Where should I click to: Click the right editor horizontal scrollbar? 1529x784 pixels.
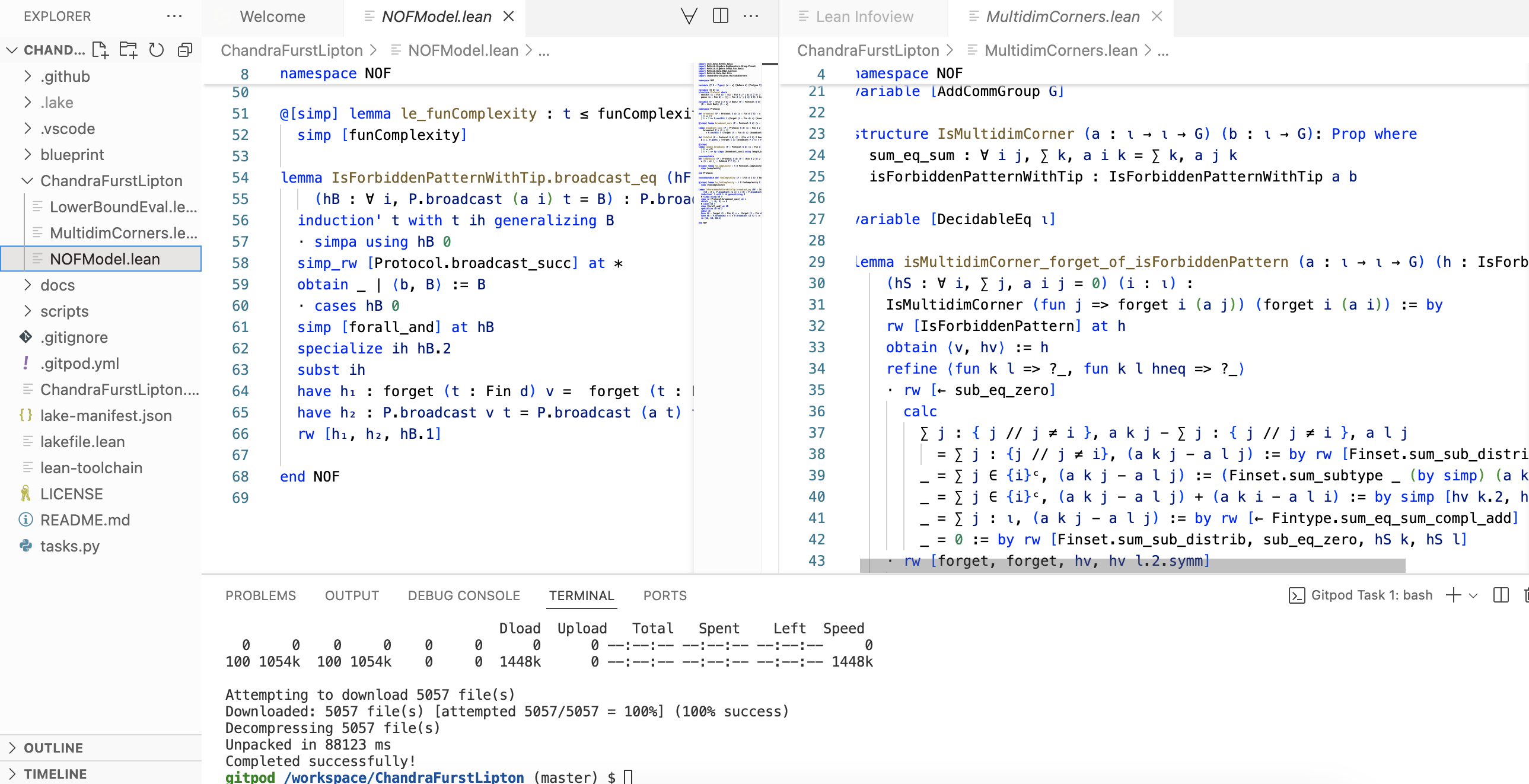coord(1132,566)
